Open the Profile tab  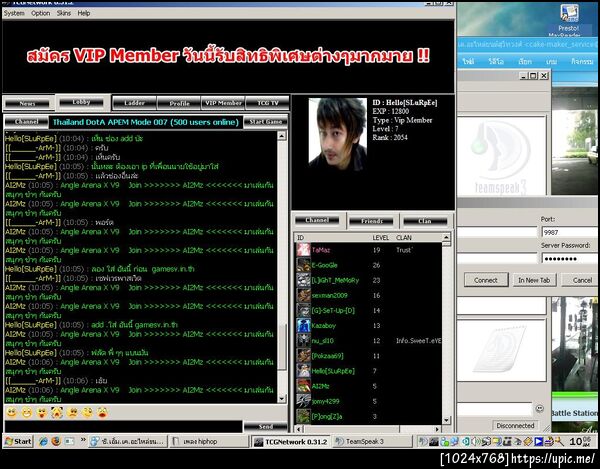[x=179, y=103]
